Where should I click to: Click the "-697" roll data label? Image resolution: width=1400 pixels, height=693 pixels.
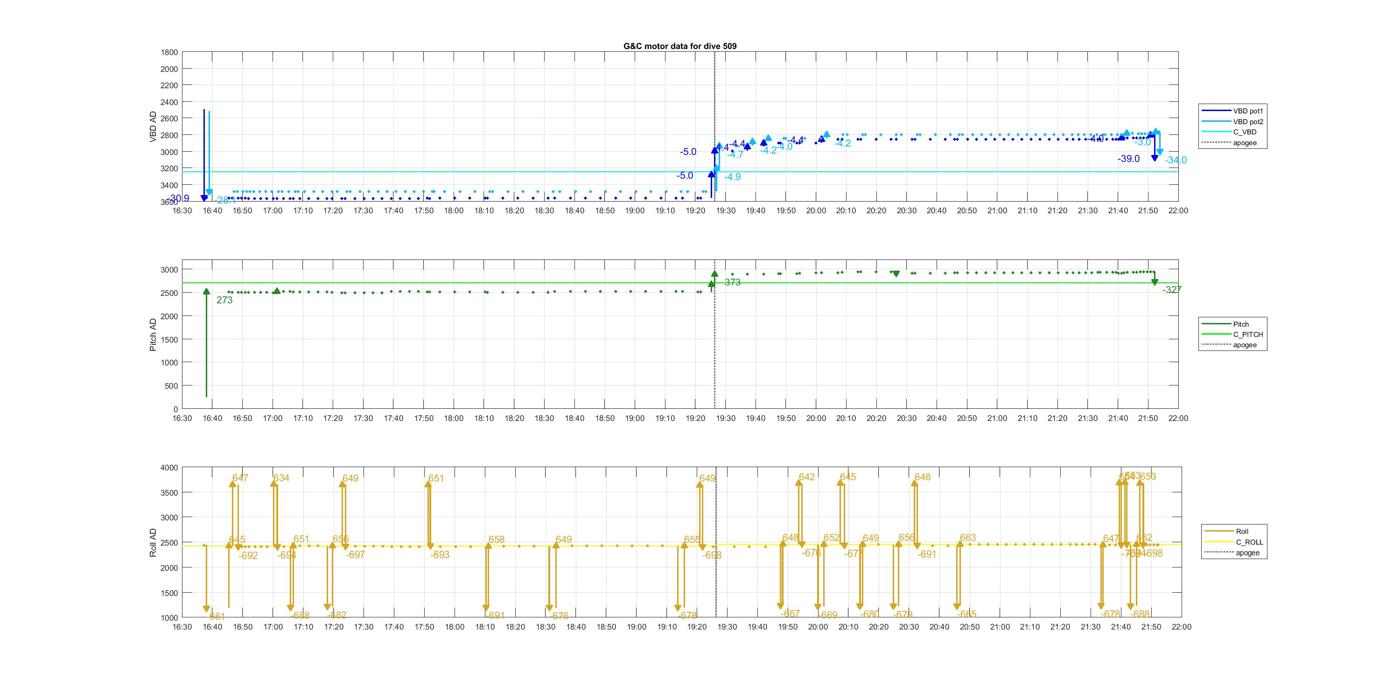coord(355,555)
